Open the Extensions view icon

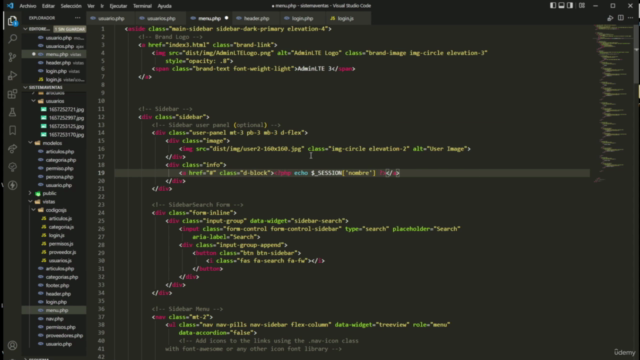pos(12,94)
